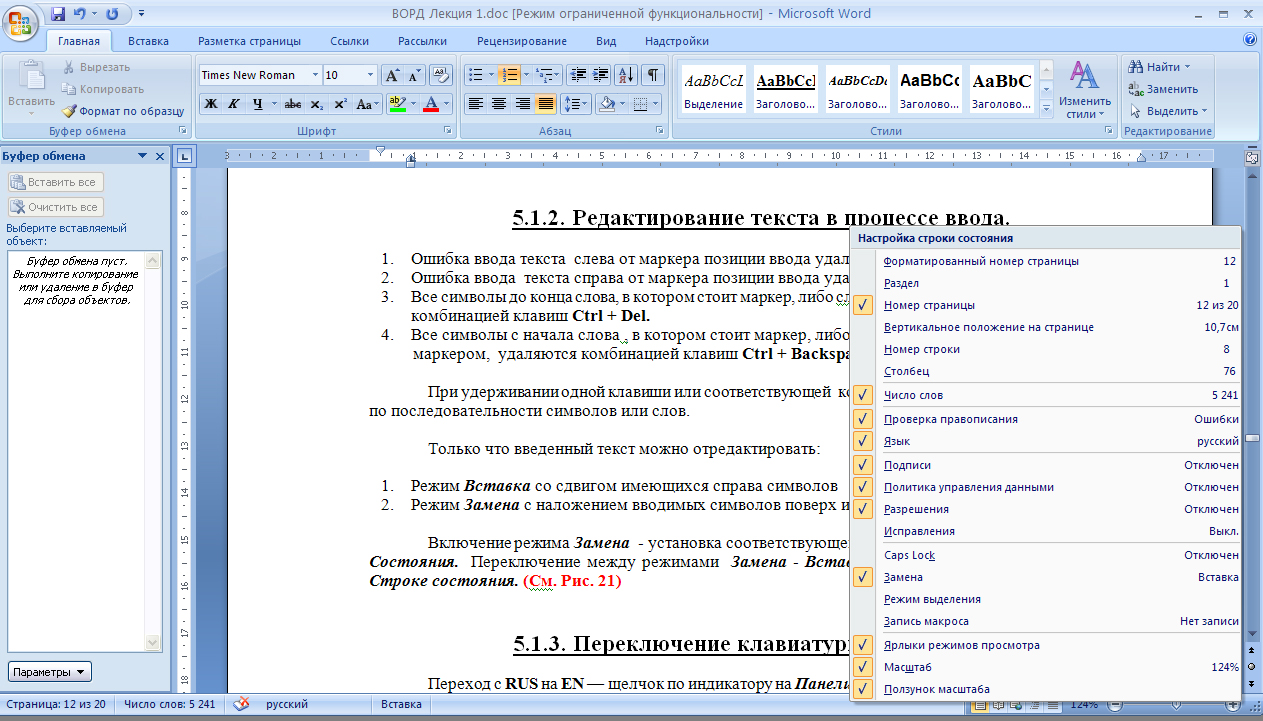Viewport: 1263px width, 721px height.
Task: Click the font color red swatch
Action: click(432, 103)
